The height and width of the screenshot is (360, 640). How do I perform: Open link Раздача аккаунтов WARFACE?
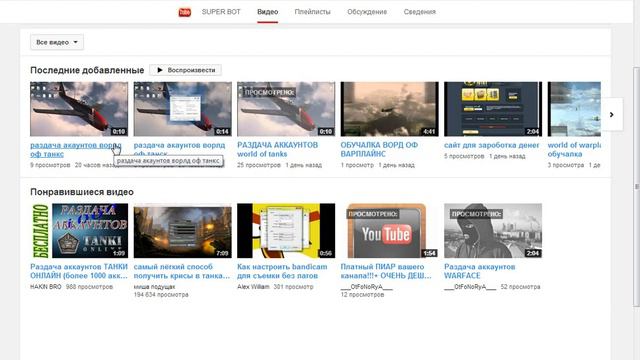(480, 271)
